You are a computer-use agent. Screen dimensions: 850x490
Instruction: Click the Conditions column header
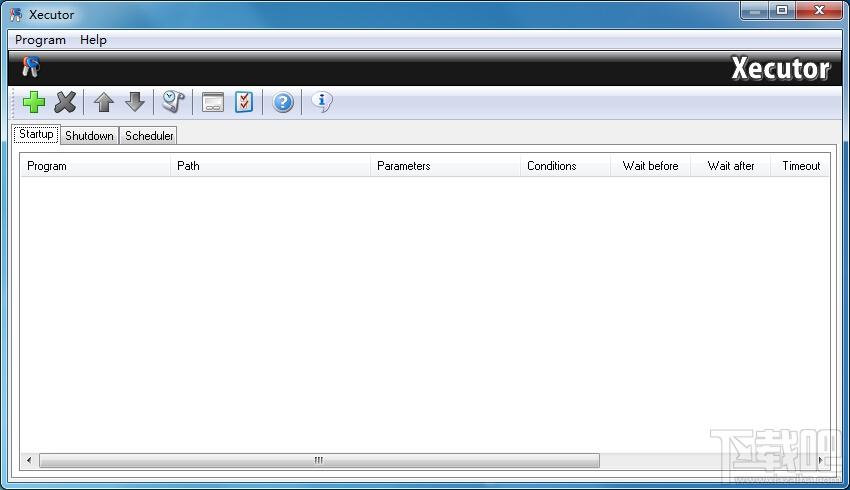(565, 166)
